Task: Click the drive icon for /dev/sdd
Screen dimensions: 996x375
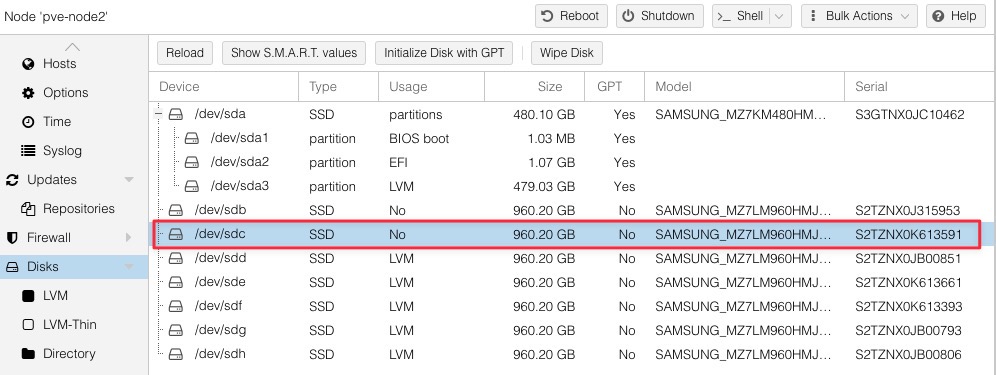Action: point(176,259)
